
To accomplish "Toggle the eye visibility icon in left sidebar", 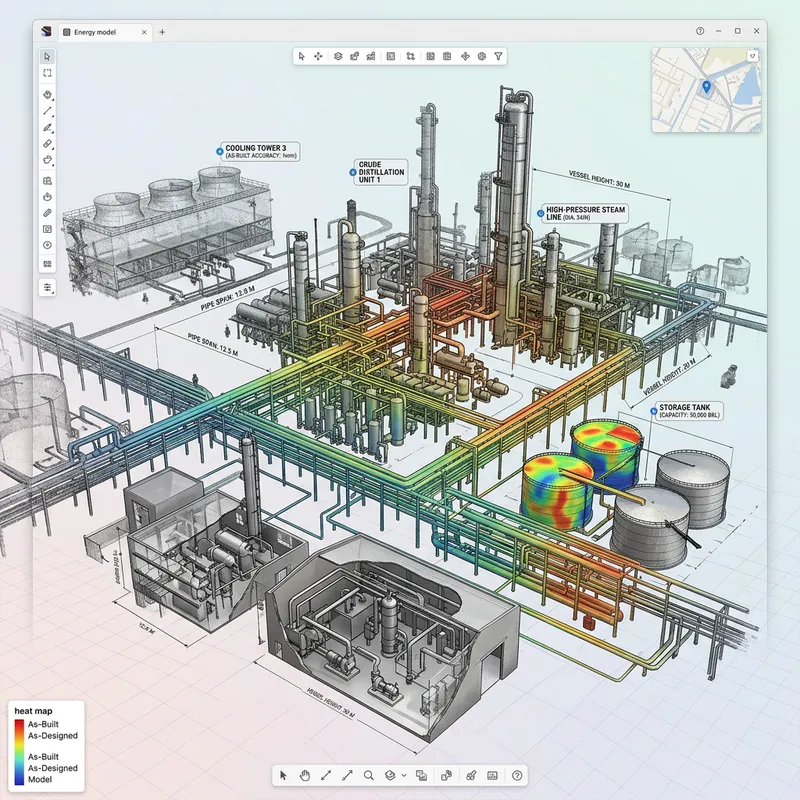I will pyautogui.click(x=47, y=246).
